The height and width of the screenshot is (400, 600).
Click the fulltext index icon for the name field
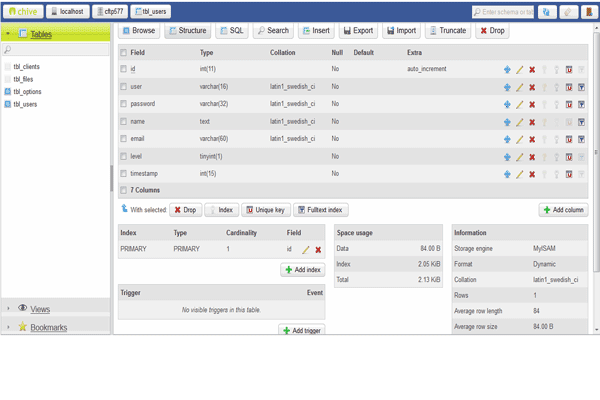(581, 122)
